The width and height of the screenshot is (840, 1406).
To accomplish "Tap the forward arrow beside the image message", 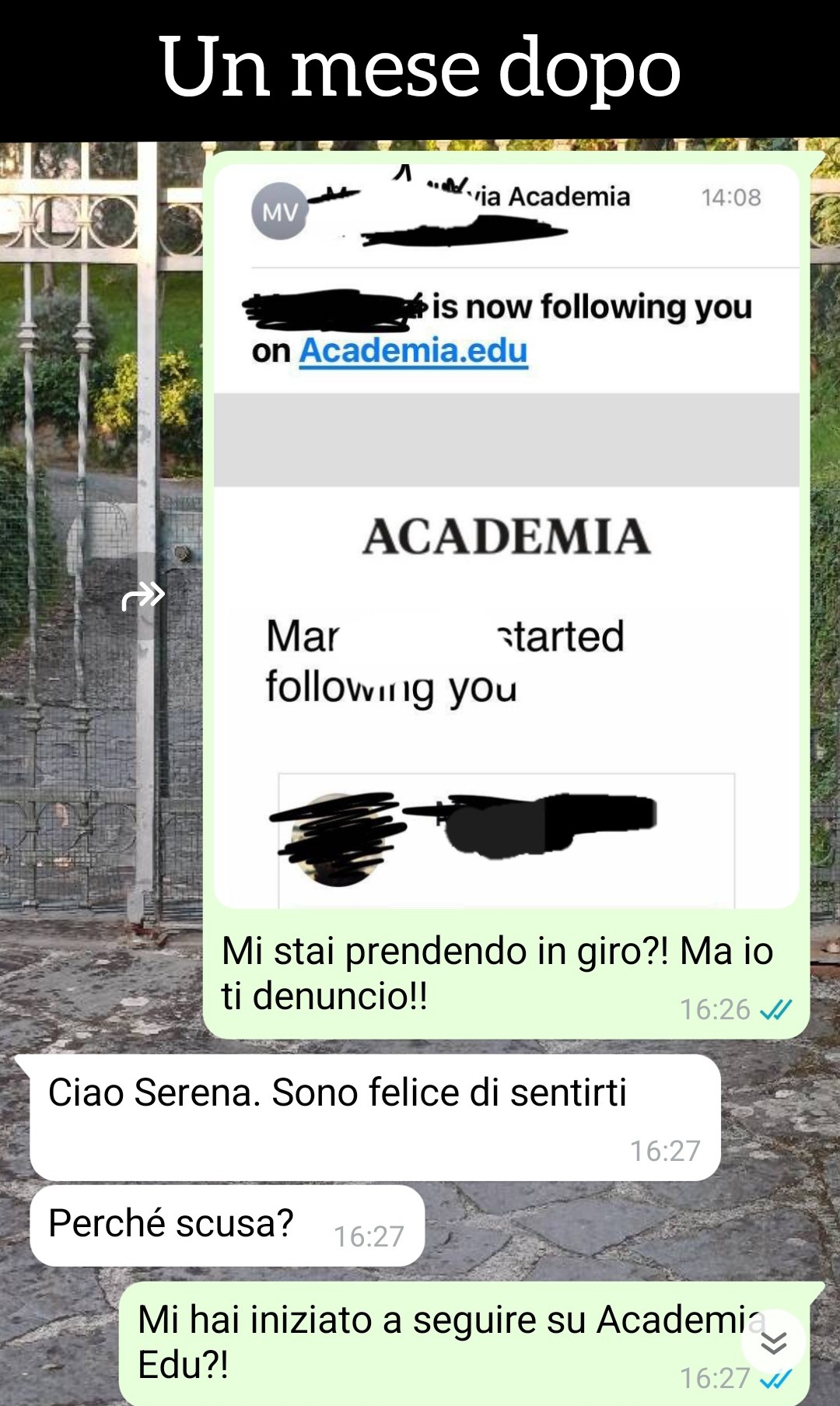I will (x=144, y=596).
